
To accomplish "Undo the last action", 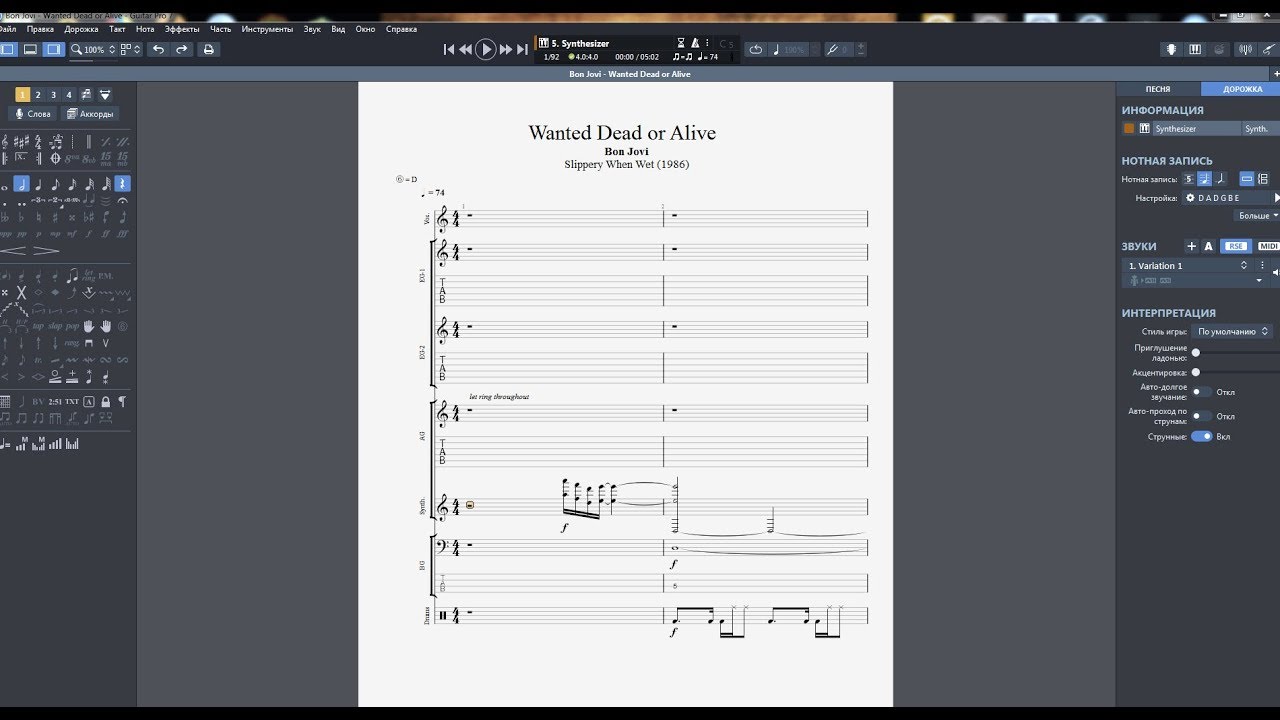I will (x=158, y=49).
